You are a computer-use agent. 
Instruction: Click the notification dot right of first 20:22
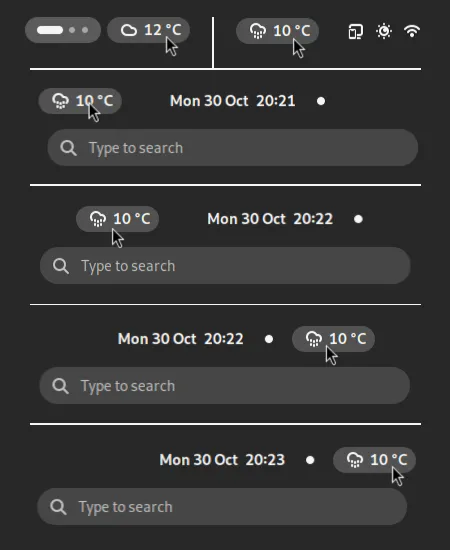[x=358, y=219]
